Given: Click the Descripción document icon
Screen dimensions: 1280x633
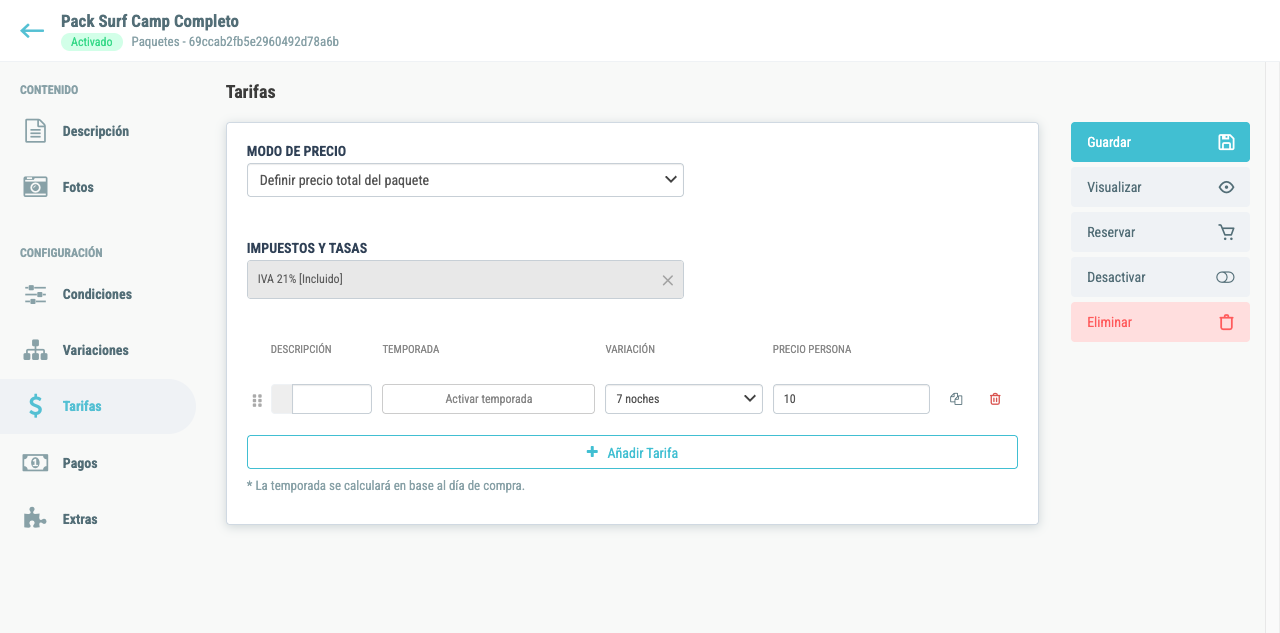Looking at the screenshot, I should 36,131.
